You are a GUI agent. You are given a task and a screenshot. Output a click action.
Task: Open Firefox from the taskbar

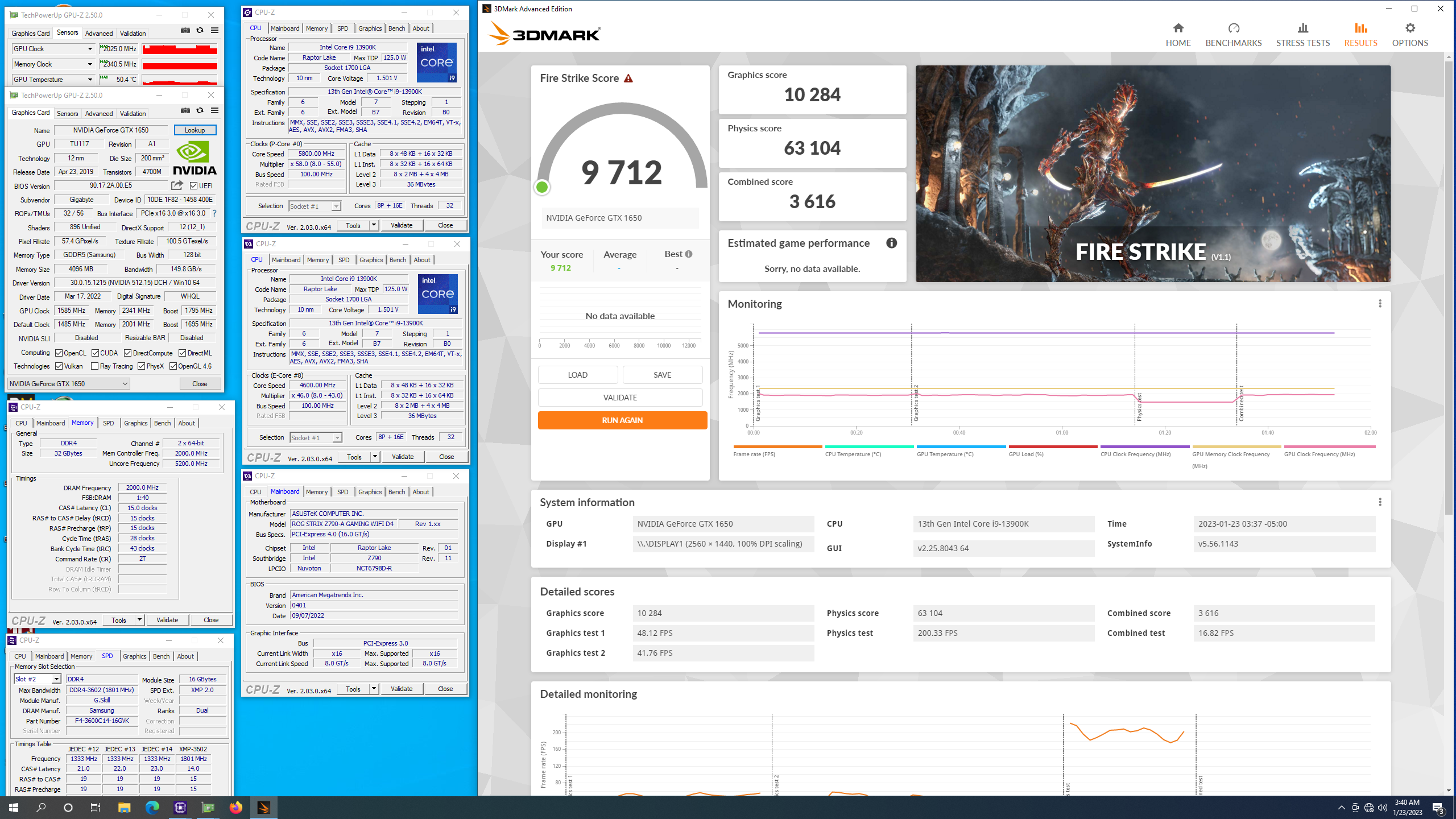coord(235,807)
